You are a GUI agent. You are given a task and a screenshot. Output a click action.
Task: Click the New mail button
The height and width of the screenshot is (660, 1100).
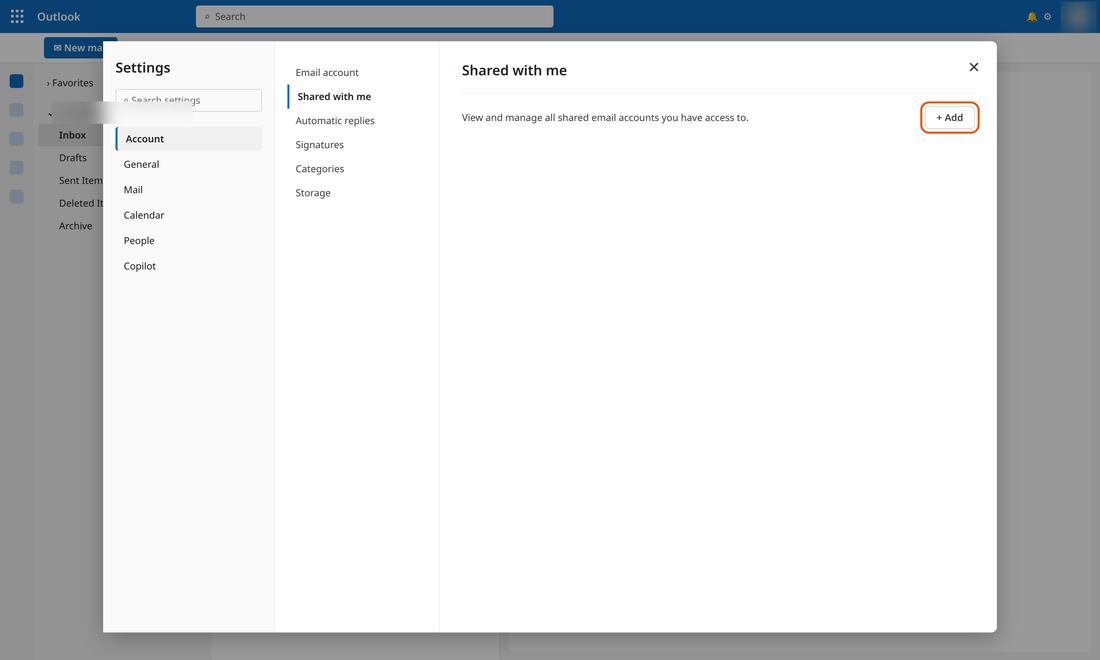tap(79, 48)
